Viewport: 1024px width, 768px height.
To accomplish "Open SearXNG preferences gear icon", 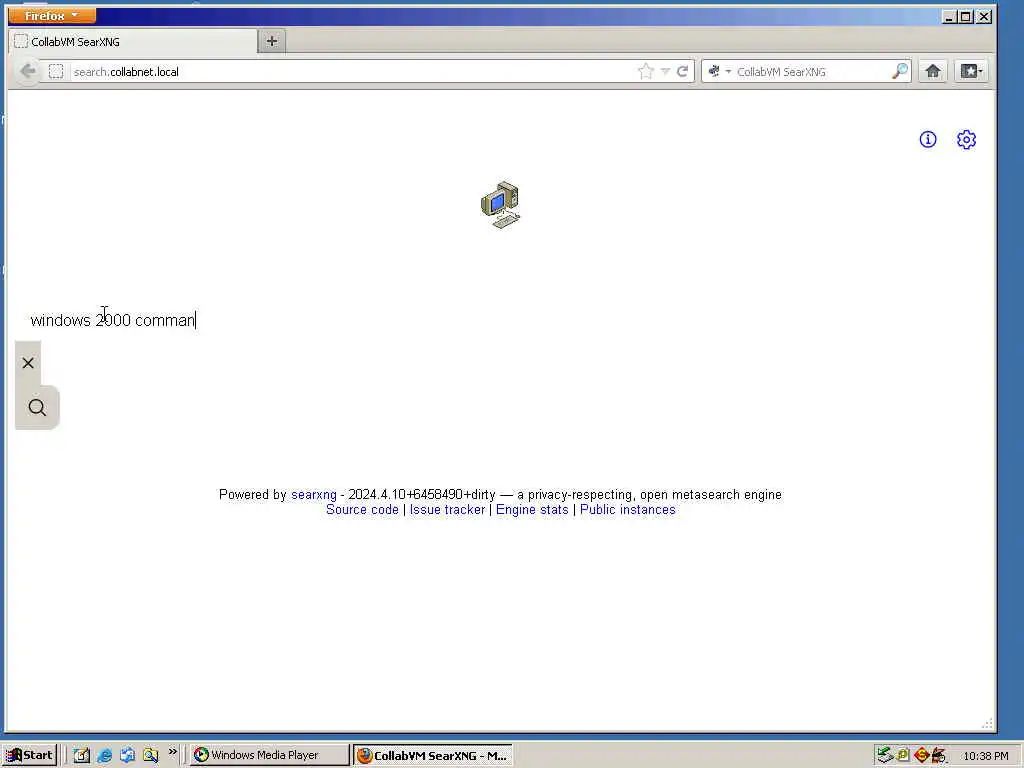I will tap(966, 139).
